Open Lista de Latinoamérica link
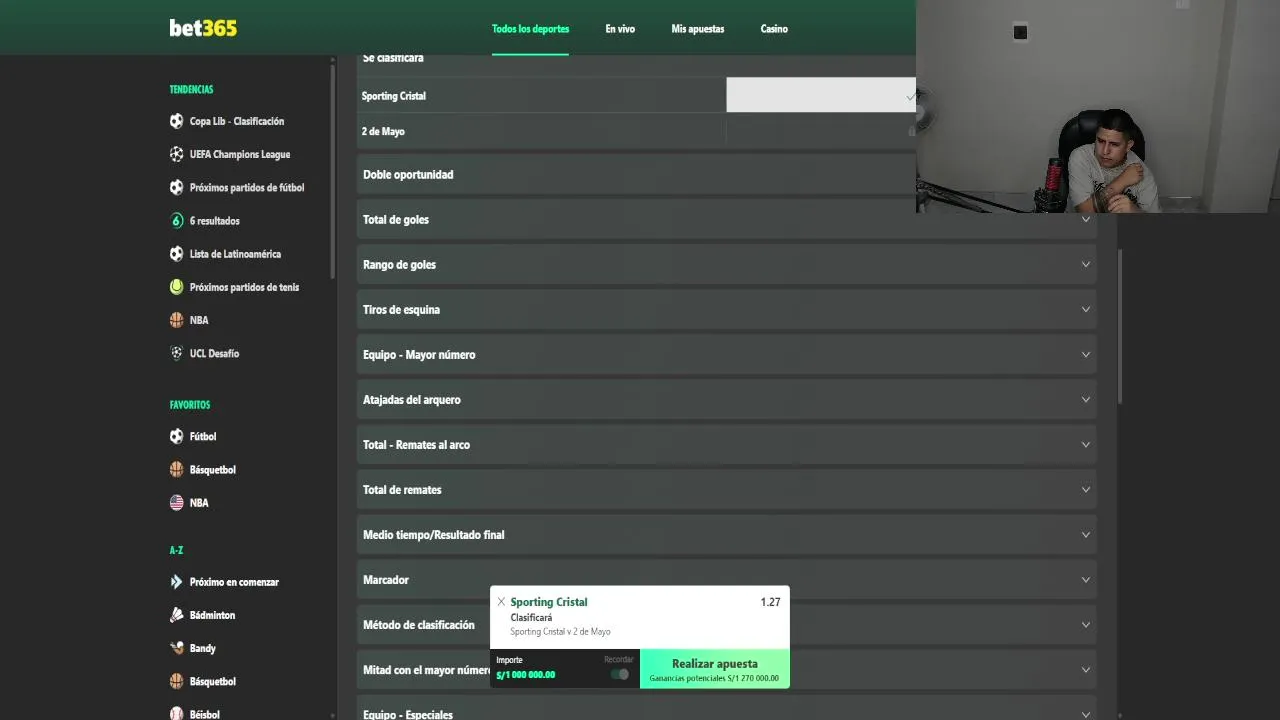The image size is (1280, 720). coord(235,254)
